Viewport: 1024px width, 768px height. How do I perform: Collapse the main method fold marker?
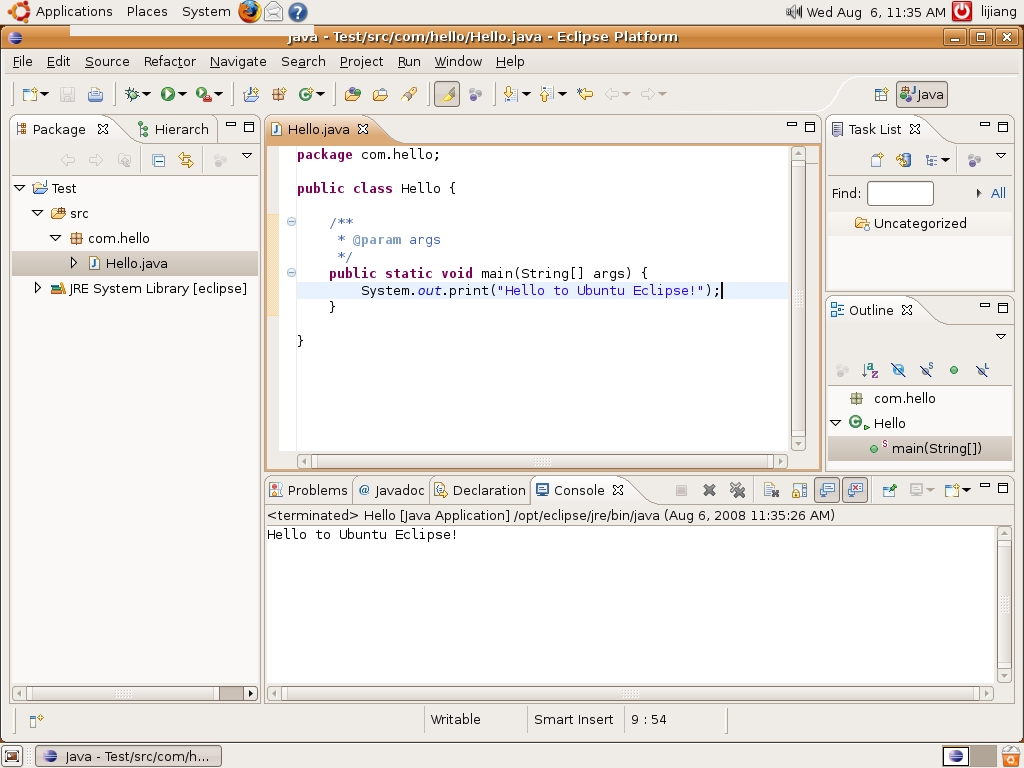point(292,273)
